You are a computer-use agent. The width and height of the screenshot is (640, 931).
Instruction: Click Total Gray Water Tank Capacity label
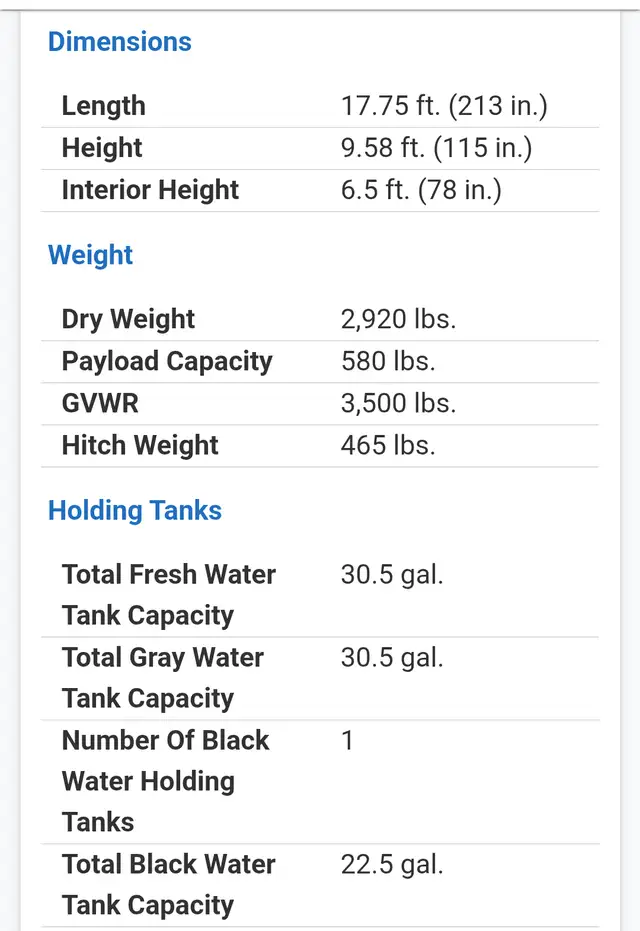[163, 678]
